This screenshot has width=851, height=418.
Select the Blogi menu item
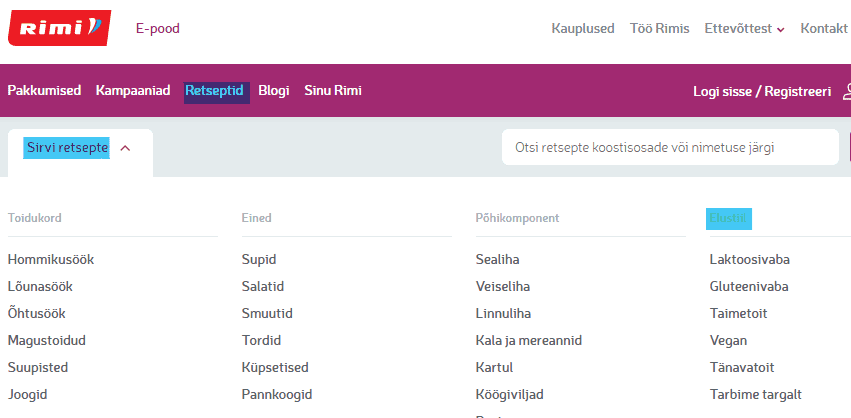[273, 91]
